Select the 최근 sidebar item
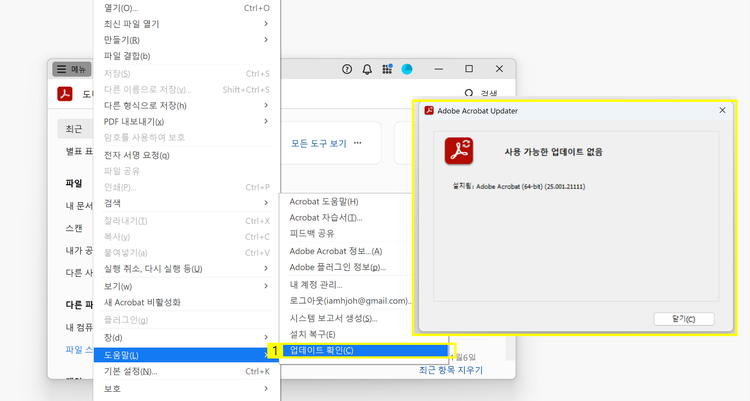750x401 pixels. pos(76,129)
